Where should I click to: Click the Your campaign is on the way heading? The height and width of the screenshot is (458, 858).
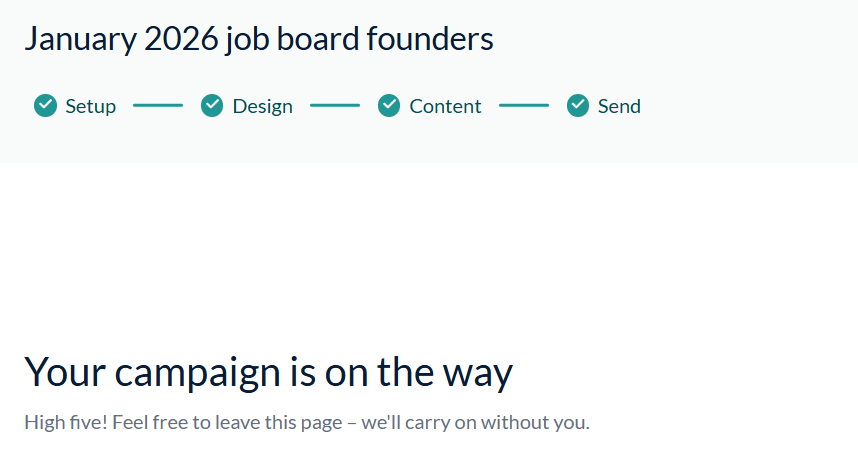(x=269, y=373)
